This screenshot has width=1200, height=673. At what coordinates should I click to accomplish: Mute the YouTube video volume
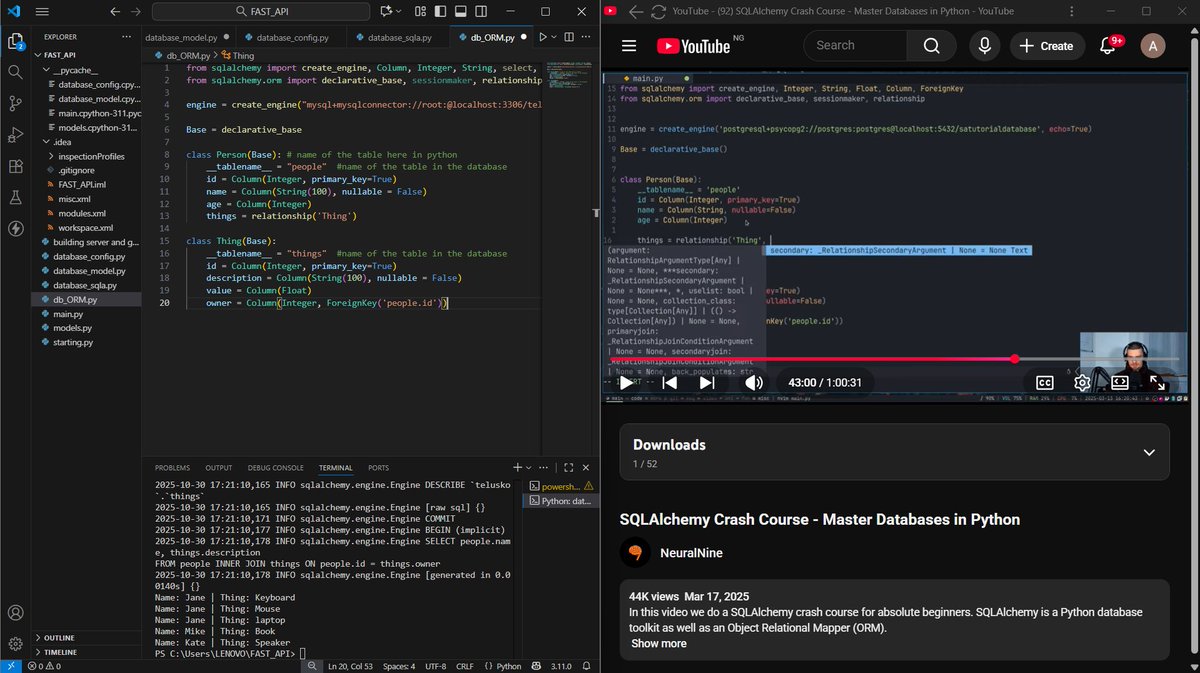tap(754, 382)
